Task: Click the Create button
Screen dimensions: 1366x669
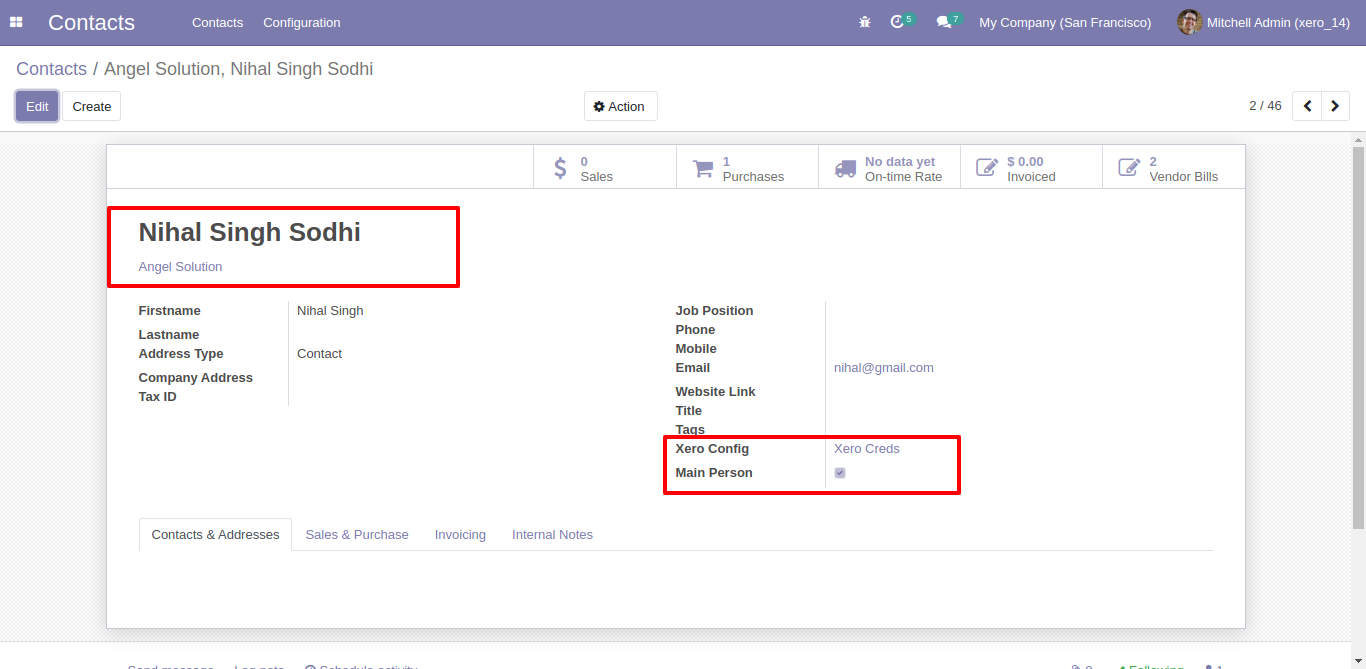Action: [x=92, y=106]
